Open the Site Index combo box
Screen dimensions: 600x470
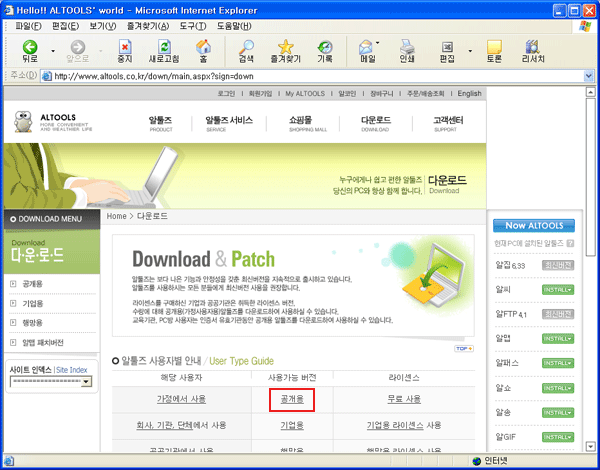point(51,381)
